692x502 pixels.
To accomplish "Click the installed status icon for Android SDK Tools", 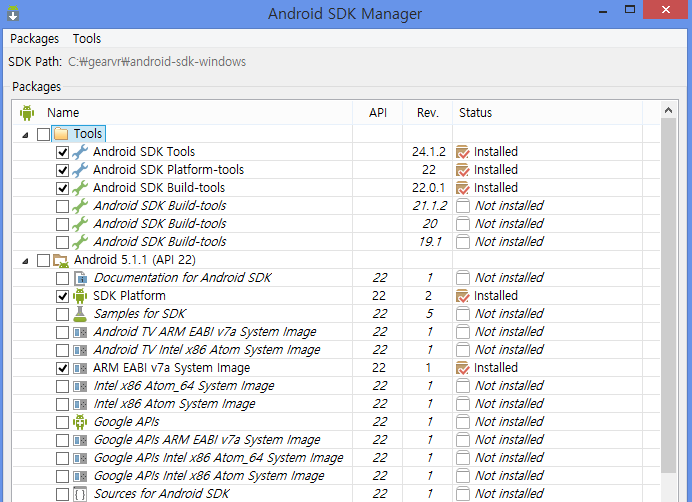I will point(463,152).
